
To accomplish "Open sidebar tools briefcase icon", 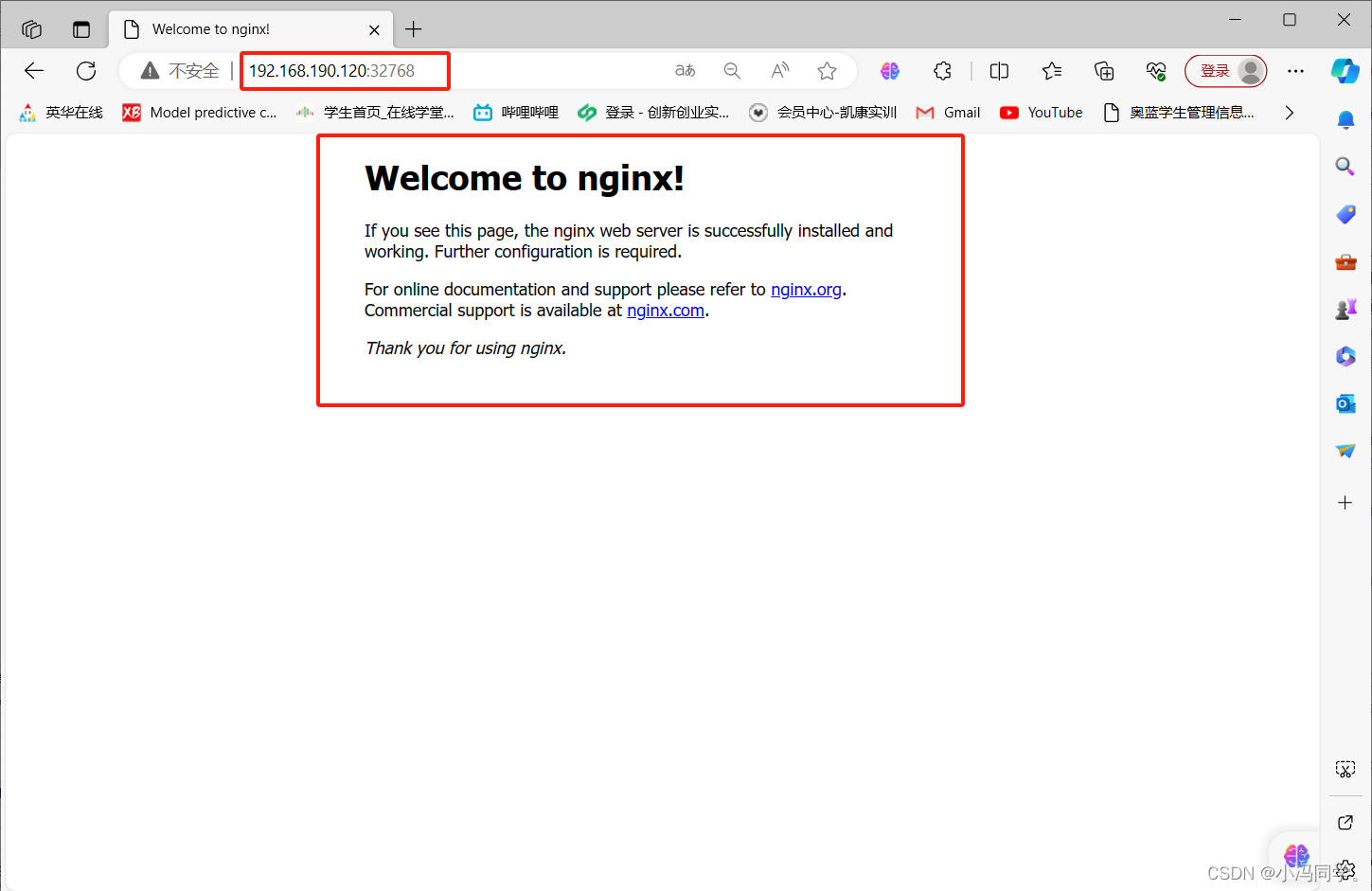I will click(x=1345, y=262).
